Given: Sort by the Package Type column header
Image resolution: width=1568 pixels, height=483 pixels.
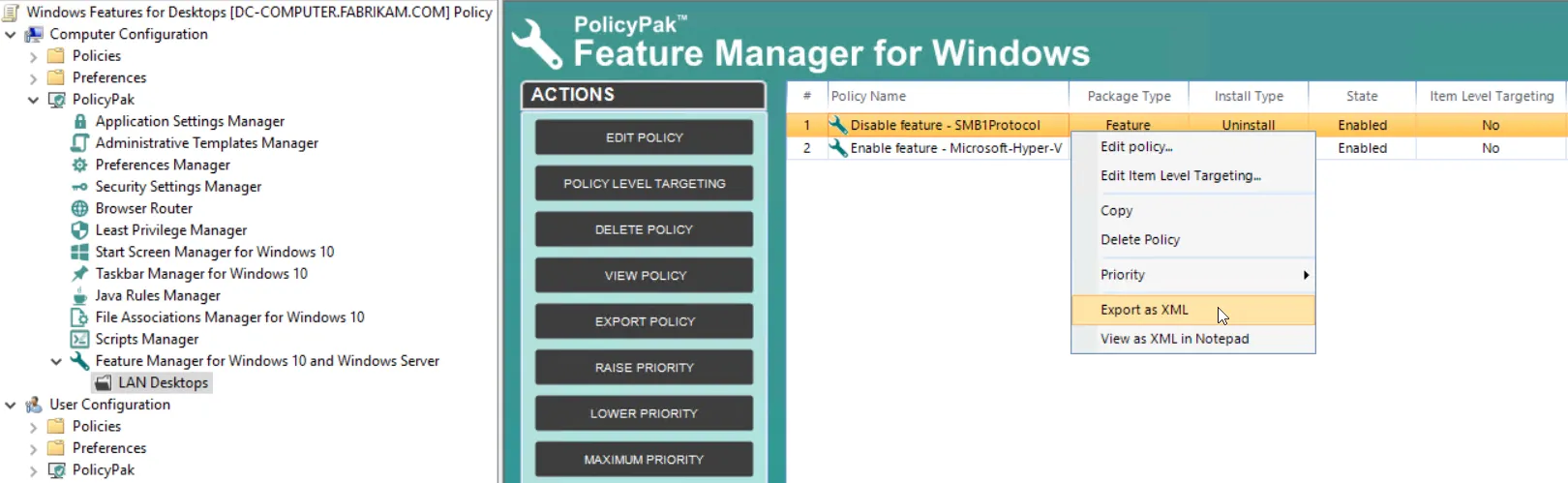Looking at the screenshot, I should tap(1129, 96).
